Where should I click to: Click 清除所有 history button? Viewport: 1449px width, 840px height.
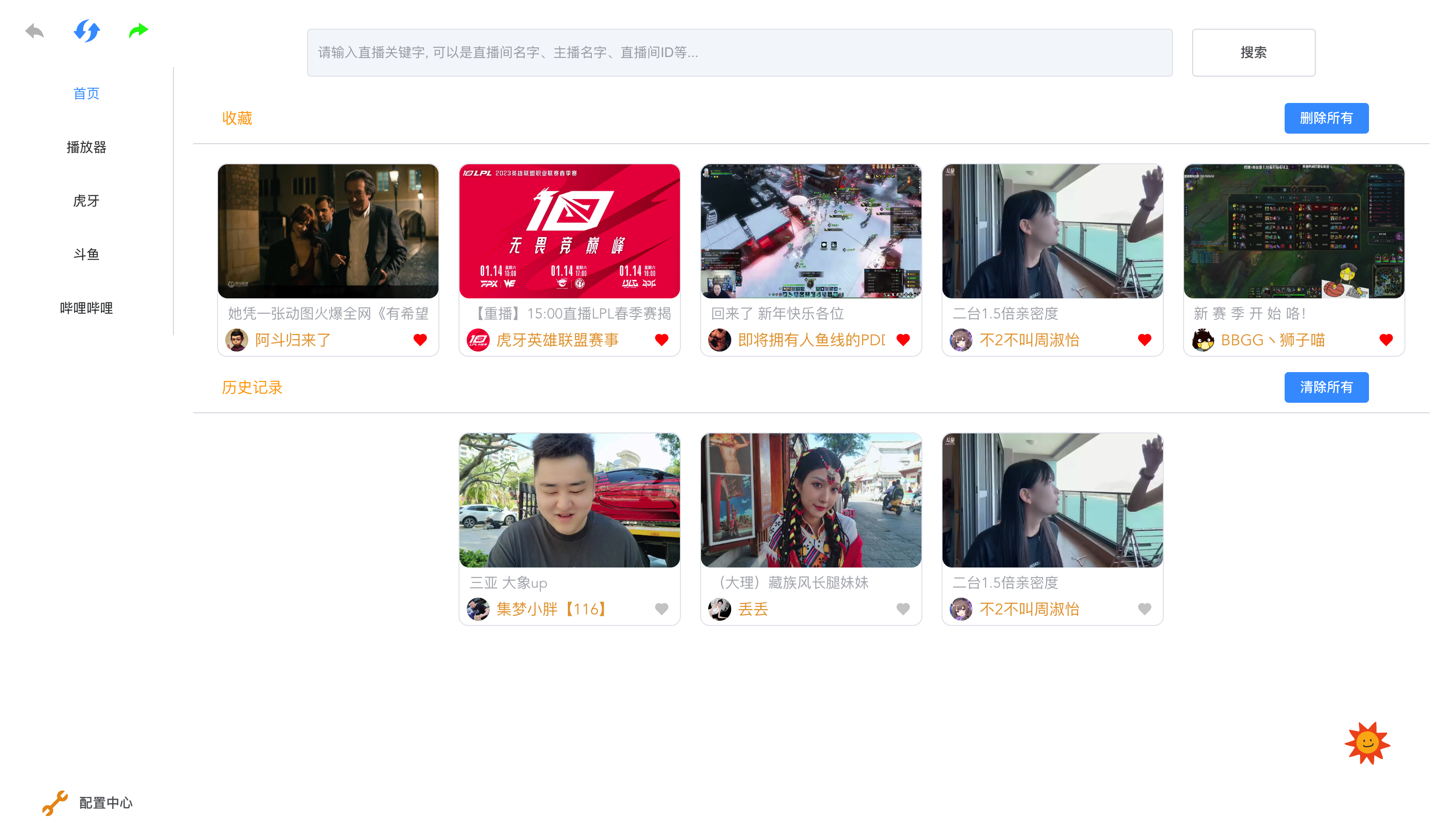coord(1326,387)
